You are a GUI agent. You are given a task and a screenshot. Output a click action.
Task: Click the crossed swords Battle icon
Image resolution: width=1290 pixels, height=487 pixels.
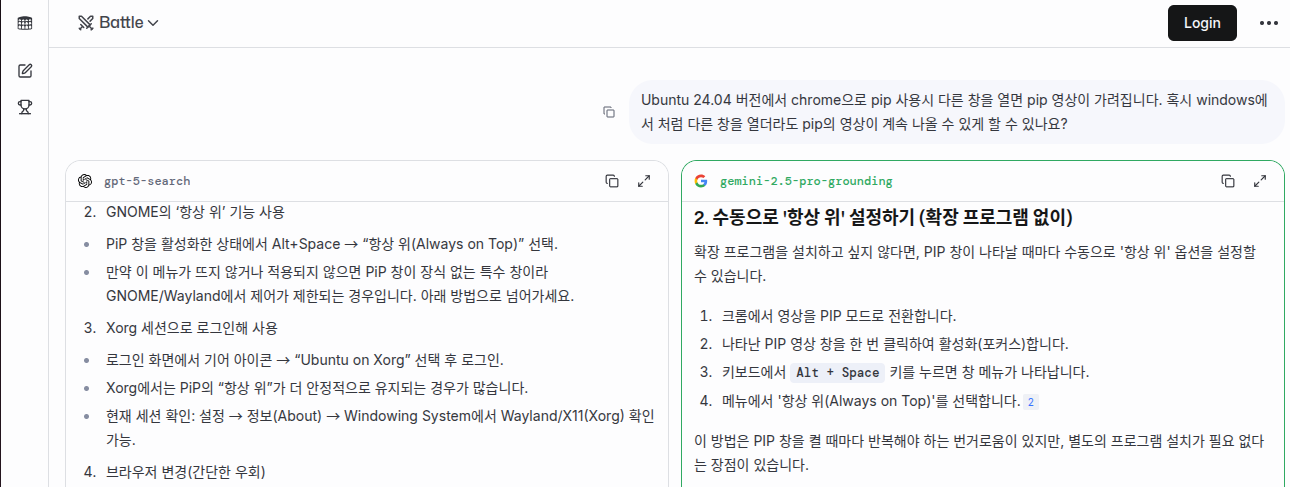(85, 22)
